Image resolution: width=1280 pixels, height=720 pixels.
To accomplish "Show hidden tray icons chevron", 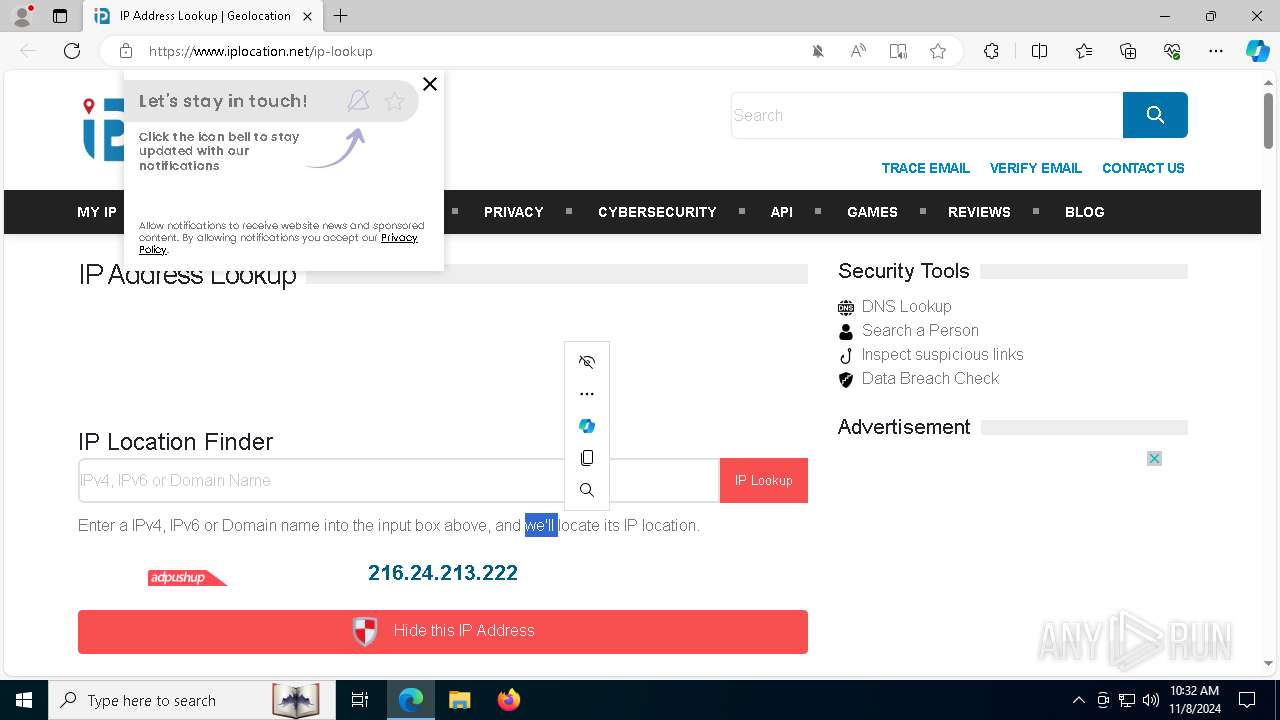I will point(1079,700).
